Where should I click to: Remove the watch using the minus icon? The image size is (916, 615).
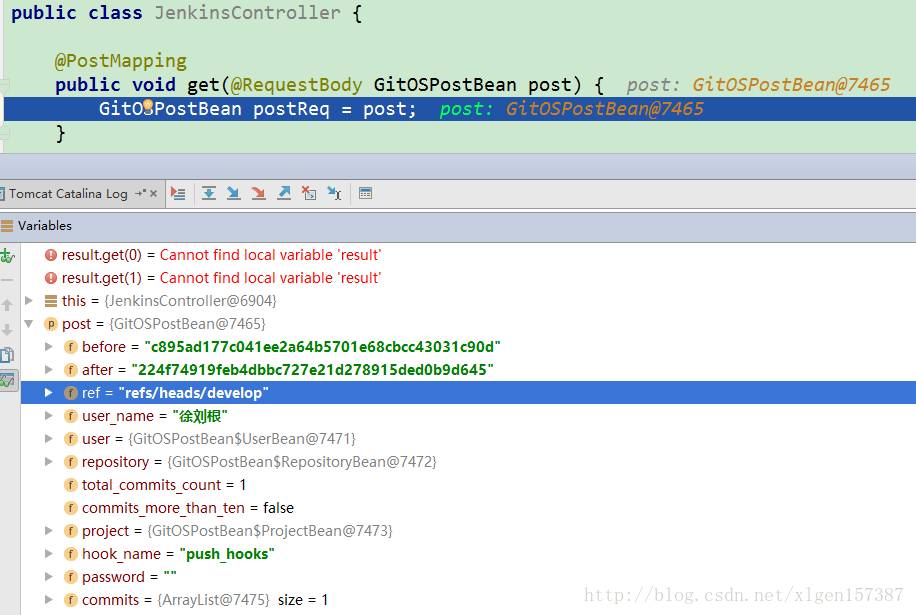pos(7,280)
